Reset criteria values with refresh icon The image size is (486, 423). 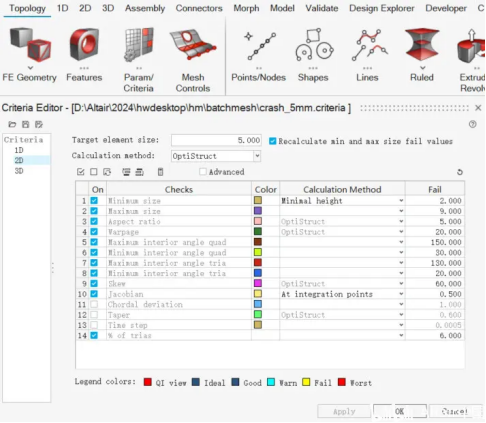tap(460, 172)
